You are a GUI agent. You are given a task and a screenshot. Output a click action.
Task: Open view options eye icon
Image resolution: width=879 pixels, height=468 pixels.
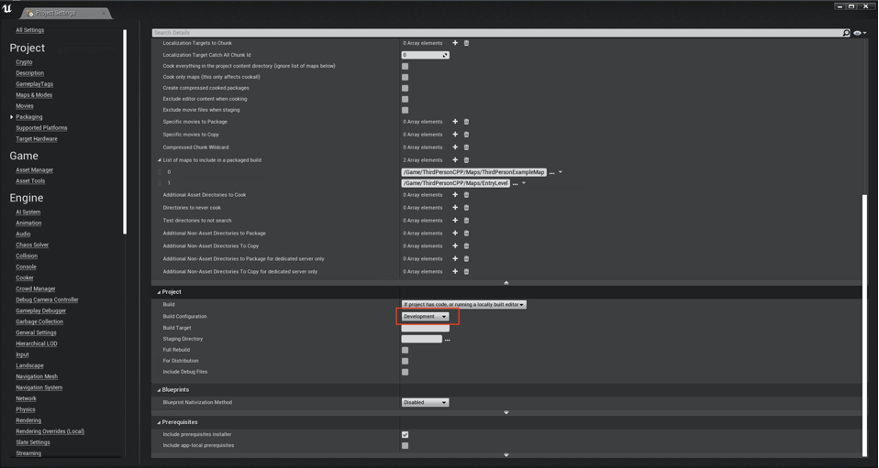(859, 33)
